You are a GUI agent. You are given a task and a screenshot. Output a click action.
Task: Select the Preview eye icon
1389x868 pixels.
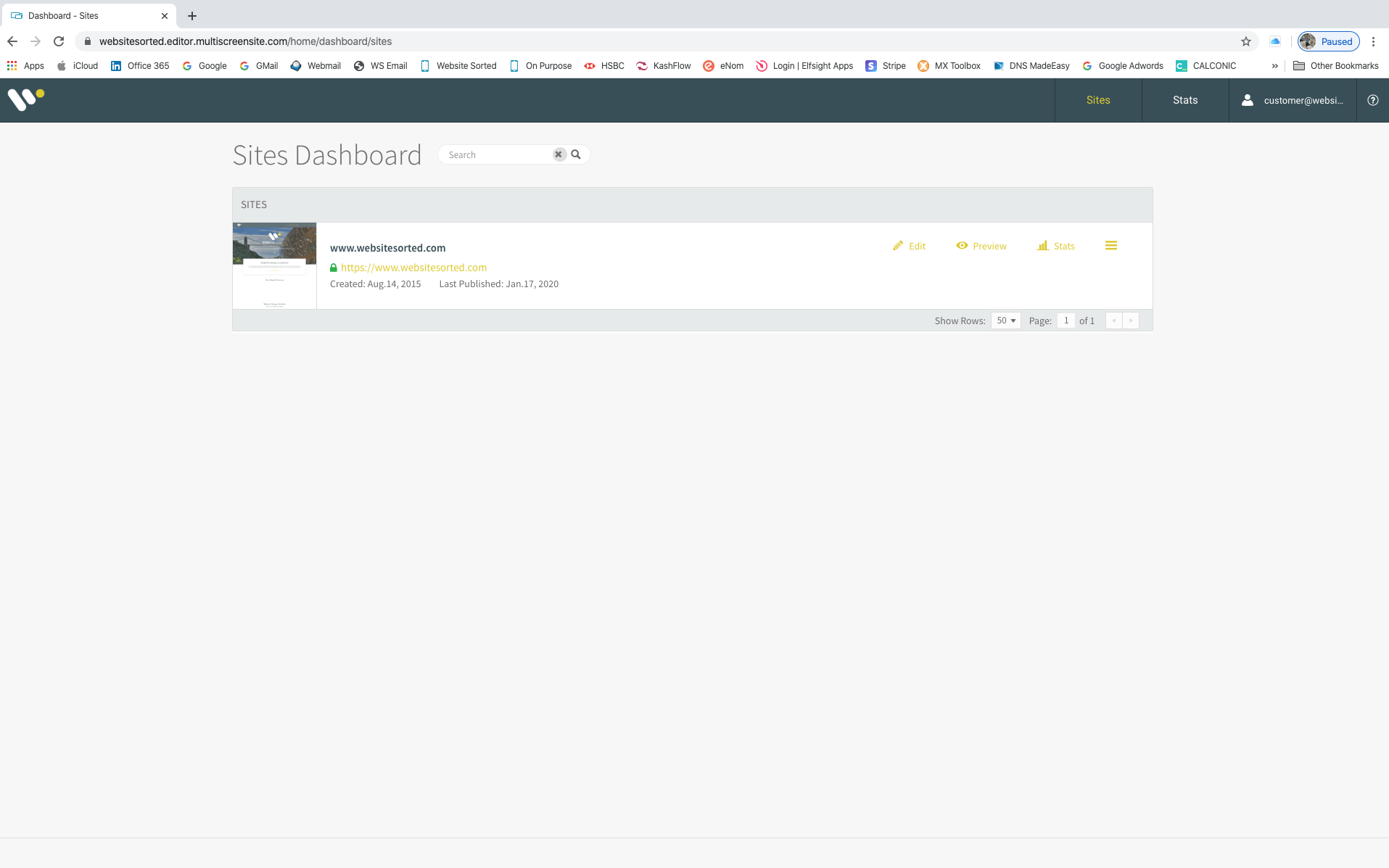[963, 246]
